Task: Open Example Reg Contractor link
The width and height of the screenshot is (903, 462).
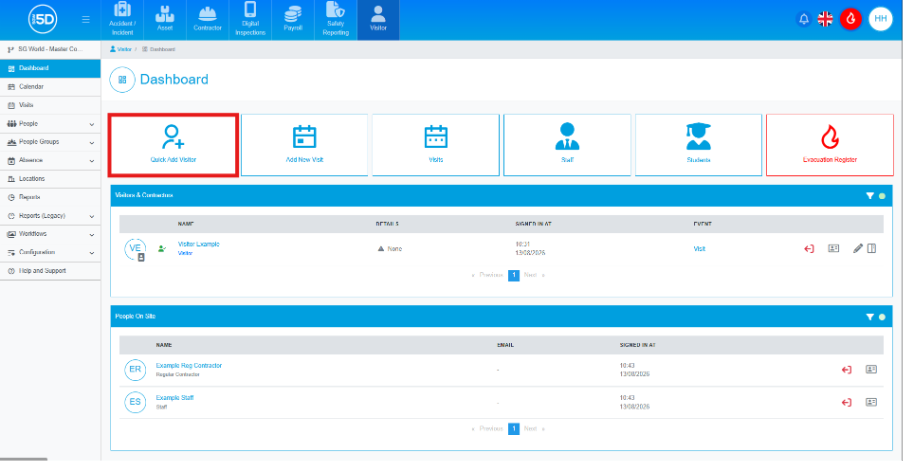Action: (x=189, y=366)
